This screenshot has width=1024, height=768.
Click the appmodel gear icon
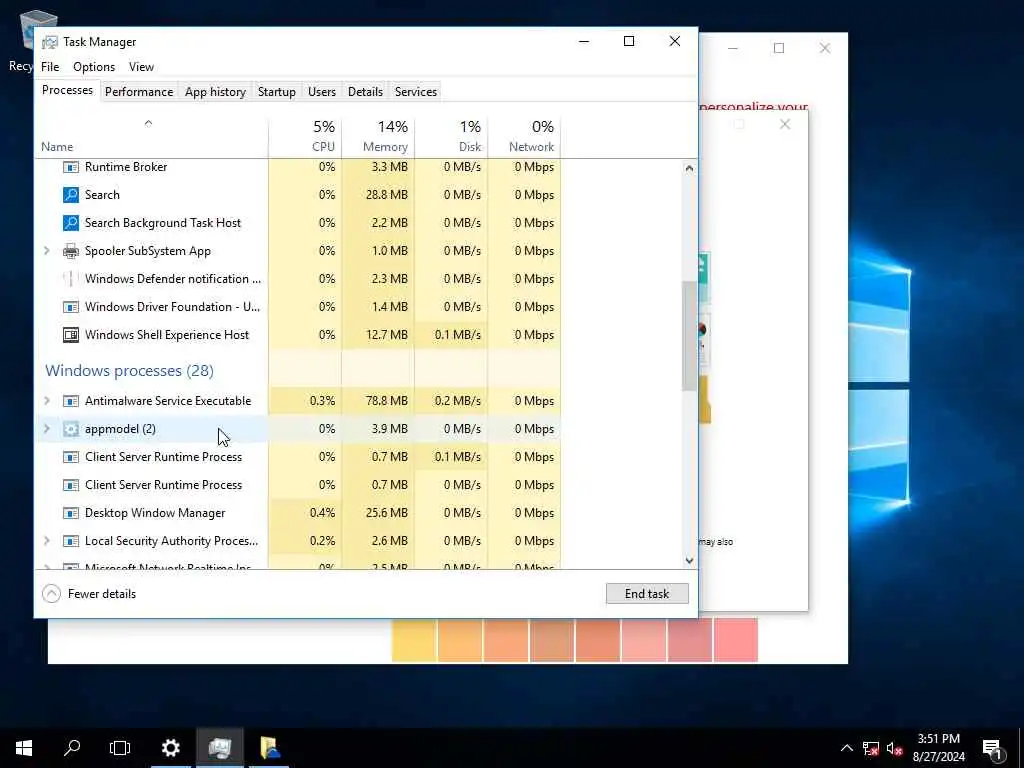71,429
